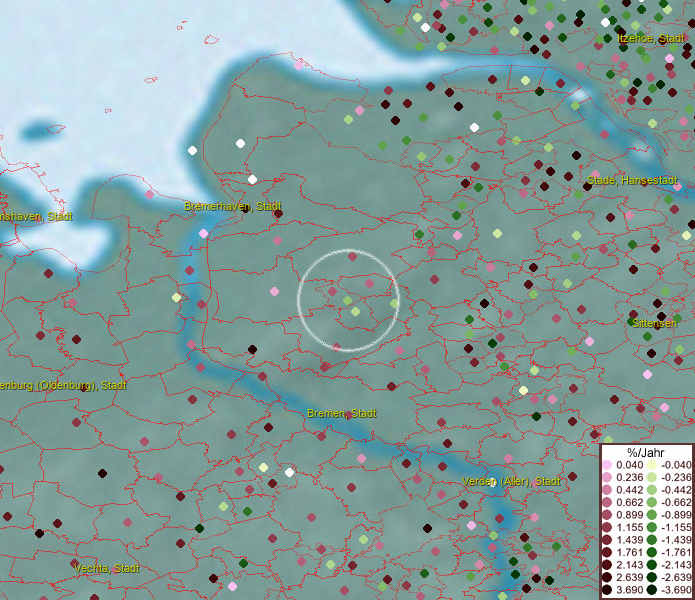
Task: Pick the green swatch for -0.899
Action: click(x=652, y=515)
